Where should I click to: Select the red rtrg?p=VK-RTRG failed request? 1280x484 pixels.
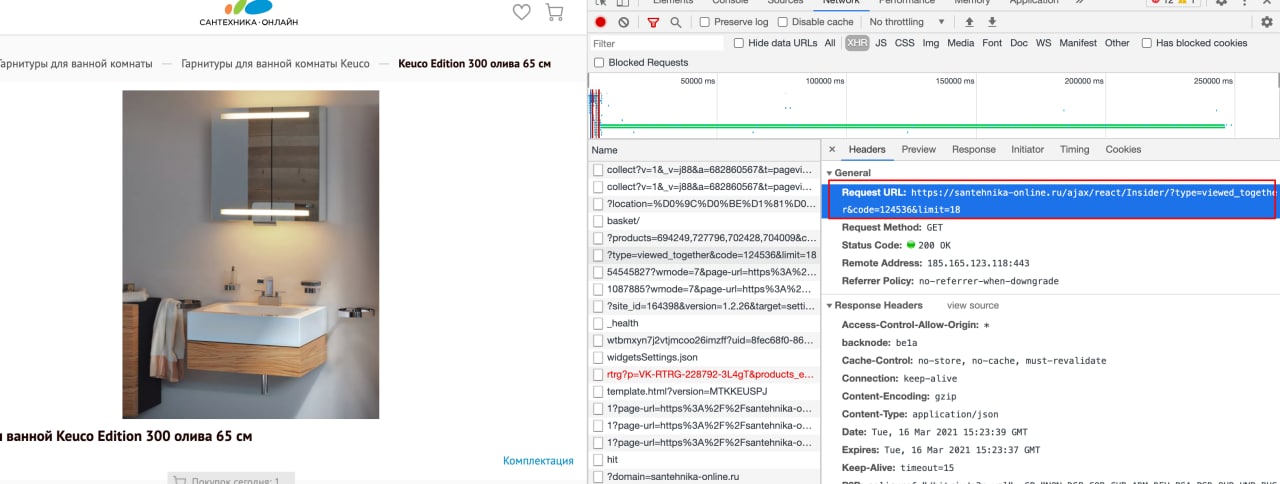pyautogui.click(x=705, y=374)
